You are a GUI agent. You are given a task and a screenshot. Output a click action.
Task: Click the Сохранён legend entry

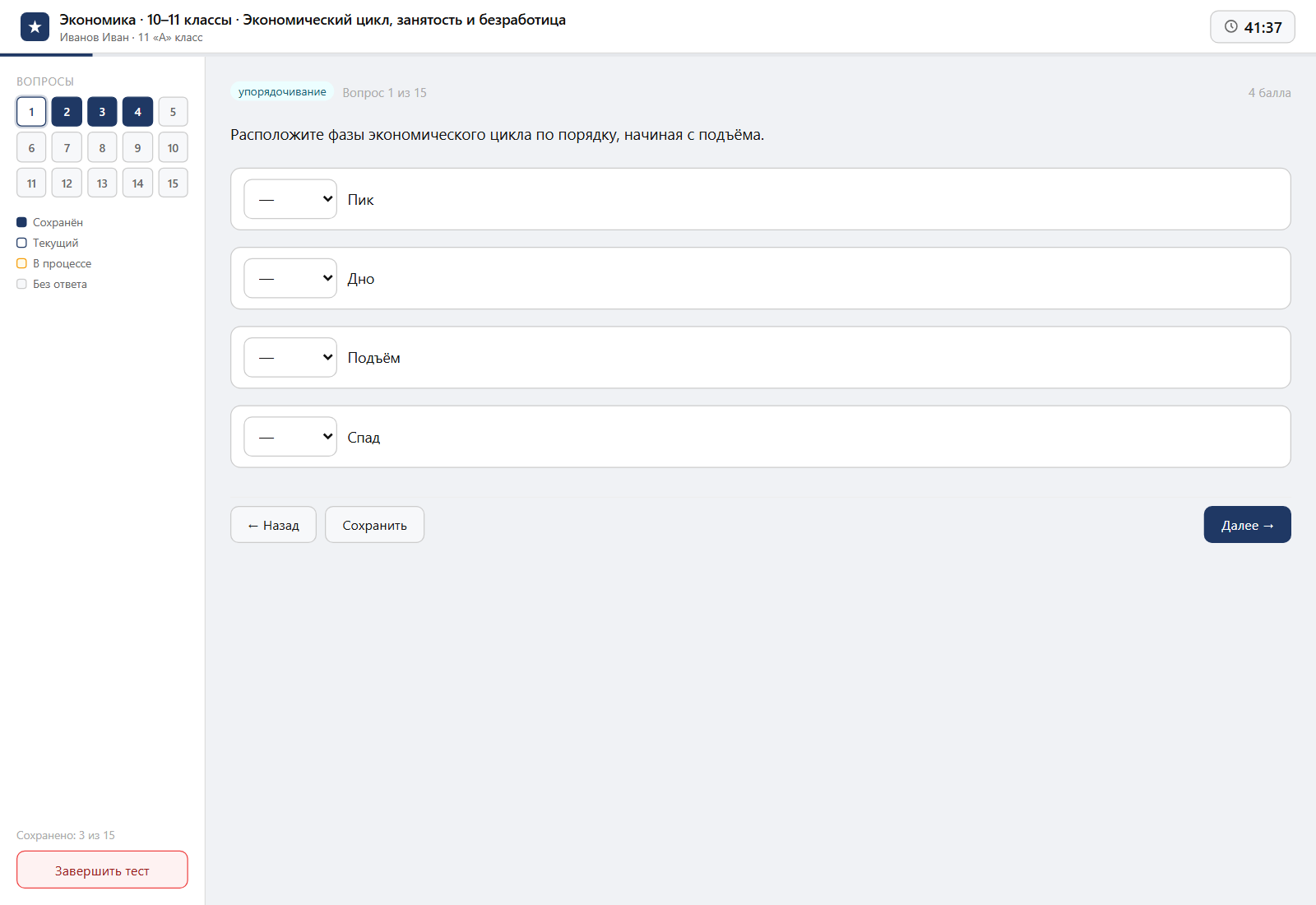click(x=50, y=222)
